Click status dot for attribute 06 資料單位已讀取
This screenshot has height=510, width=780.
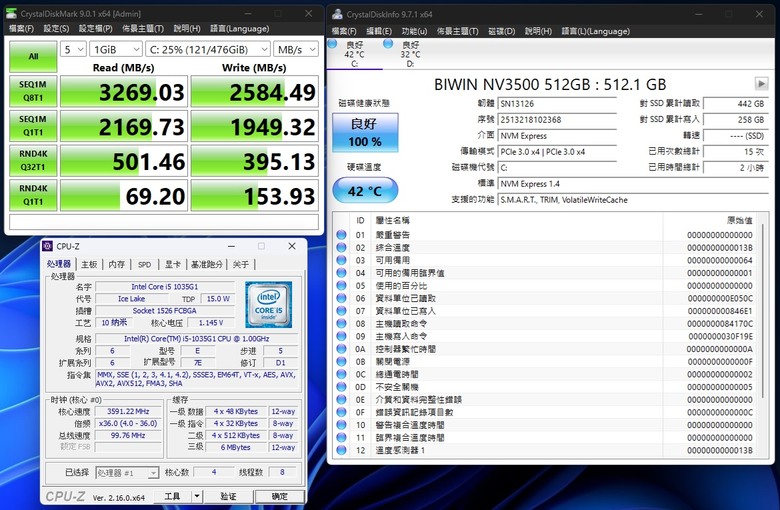[x=341, y=298]
